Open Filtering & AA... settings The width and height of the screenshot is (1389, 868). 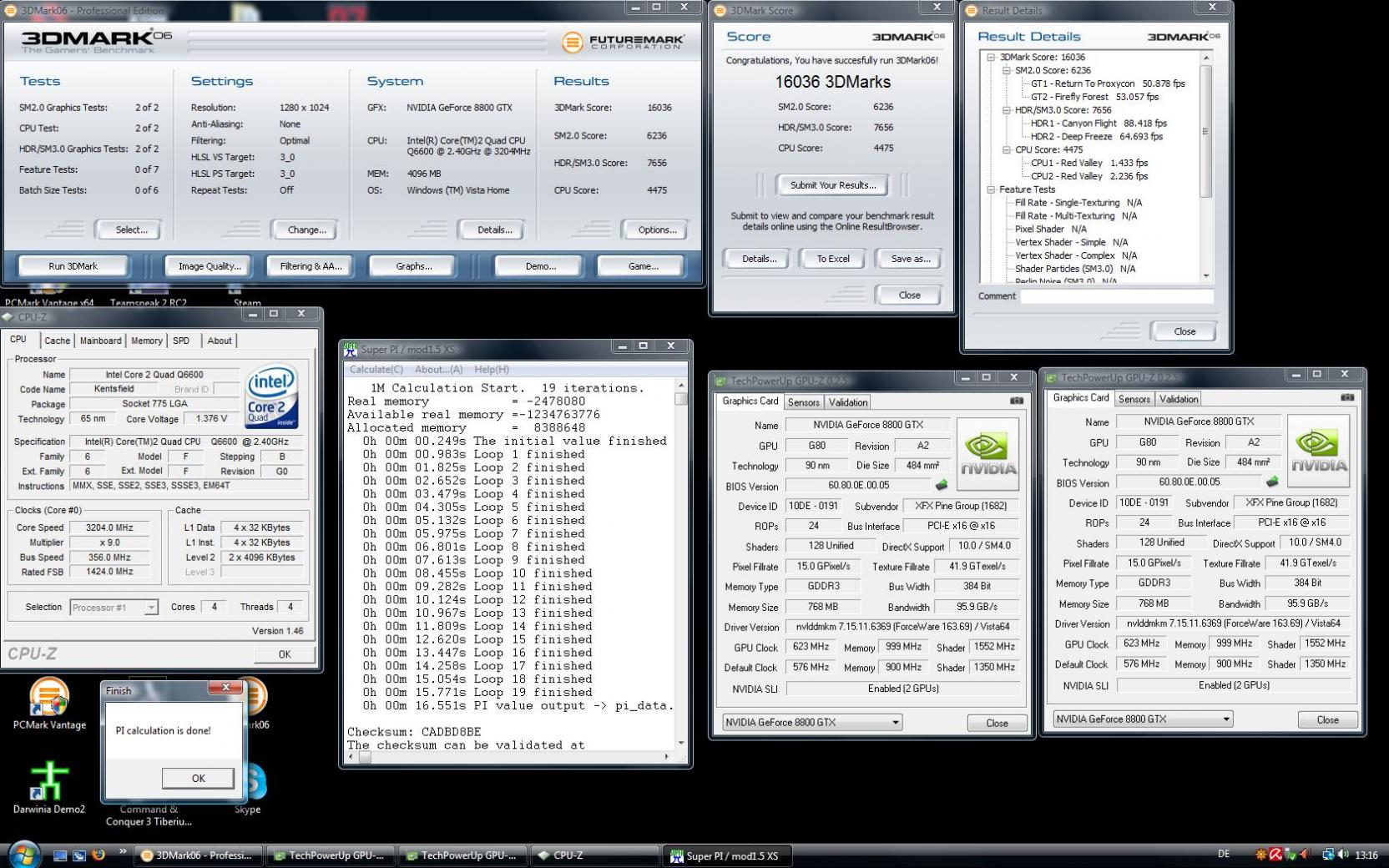click(311, 266)
